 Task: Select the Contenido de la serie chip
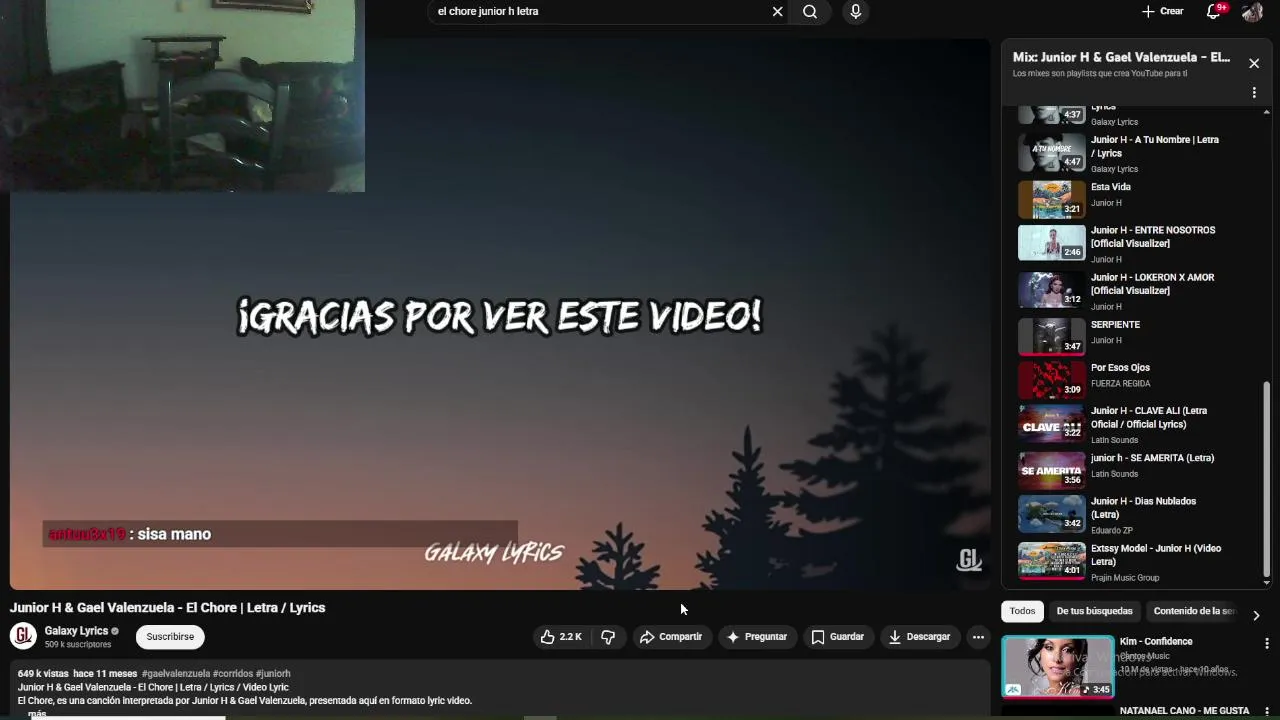click(x=1194, y=611)
